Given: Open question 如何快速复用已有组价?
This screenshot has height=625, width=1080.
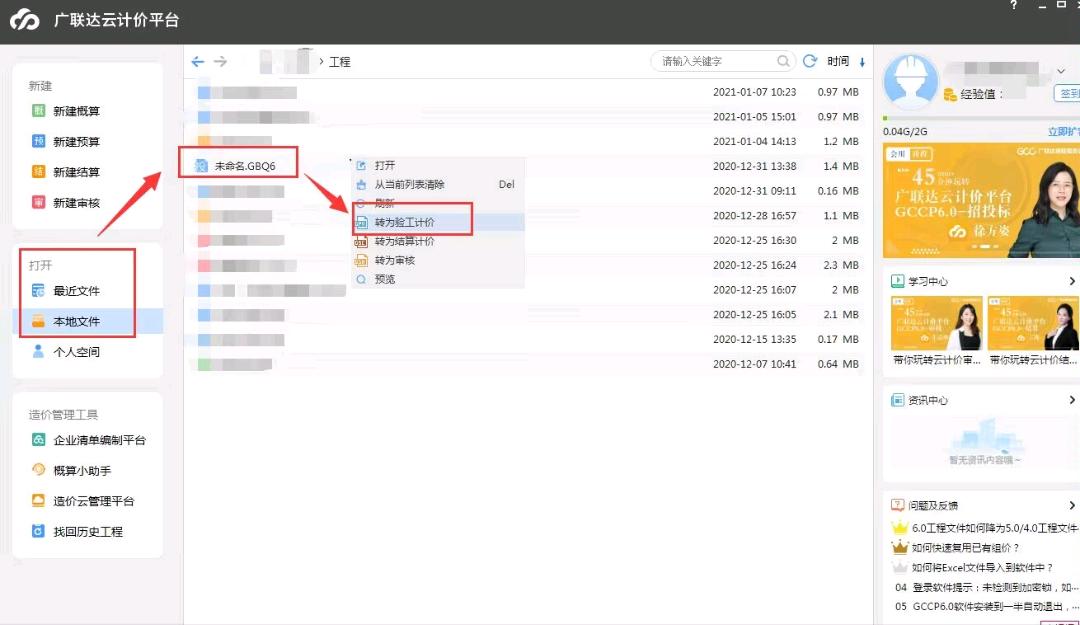Looking at the screenshot, I should pos(965,548).
